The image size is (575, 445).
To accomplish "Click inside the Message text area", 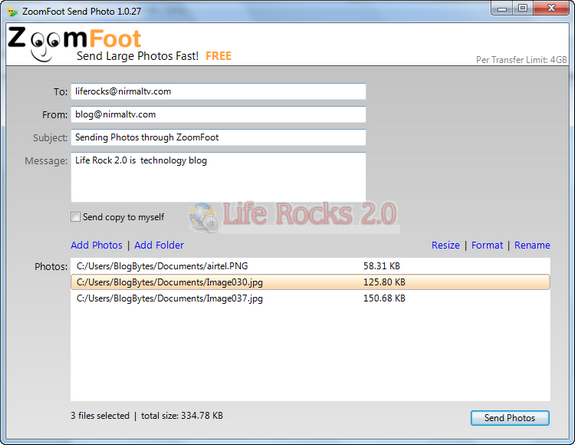I will pyautogui.click(x=218, y=177).
